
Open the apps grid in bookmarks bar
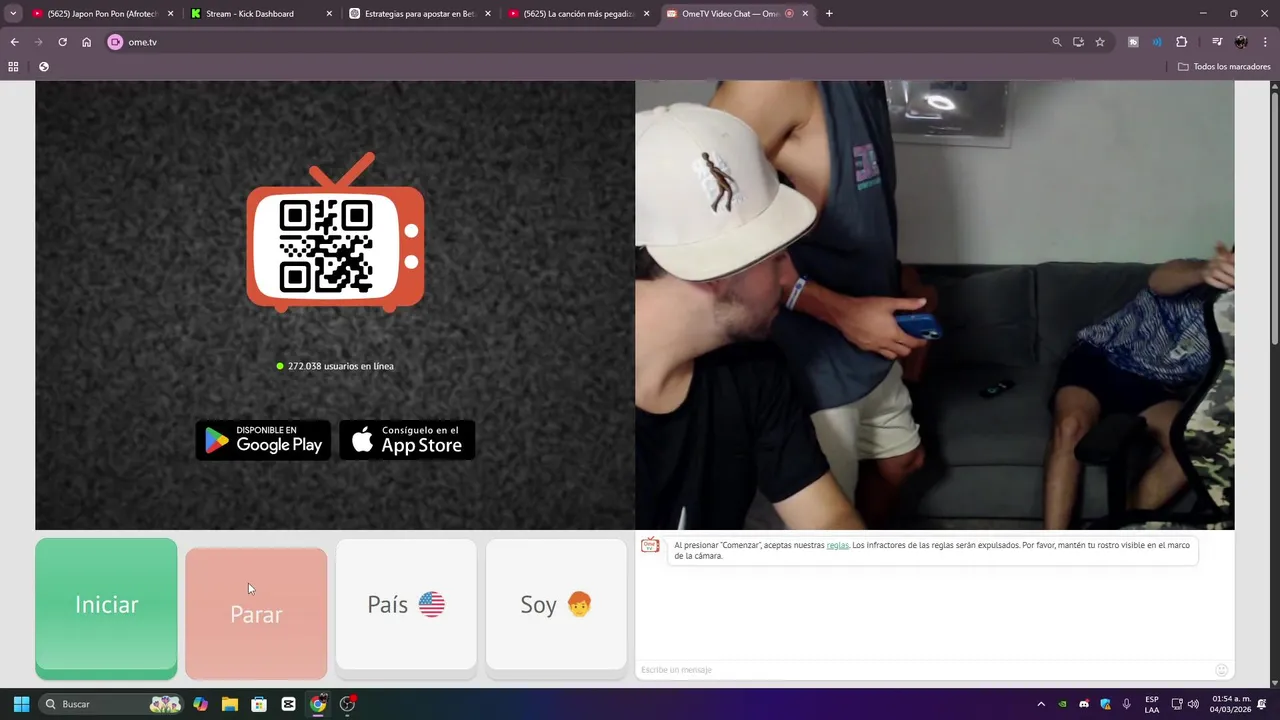click(13, 67)
